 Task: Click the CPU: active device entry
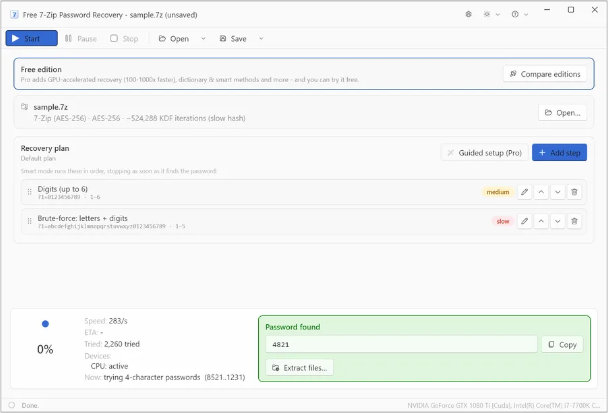tap(109, 366)
